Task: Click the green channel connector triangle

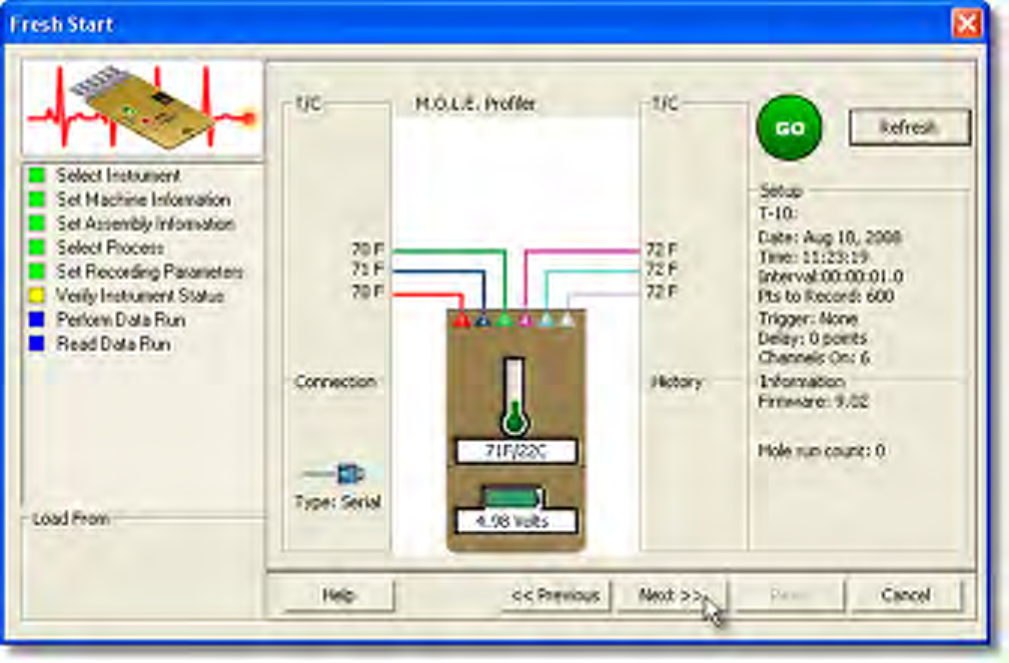Action: (x=504, y=319)
